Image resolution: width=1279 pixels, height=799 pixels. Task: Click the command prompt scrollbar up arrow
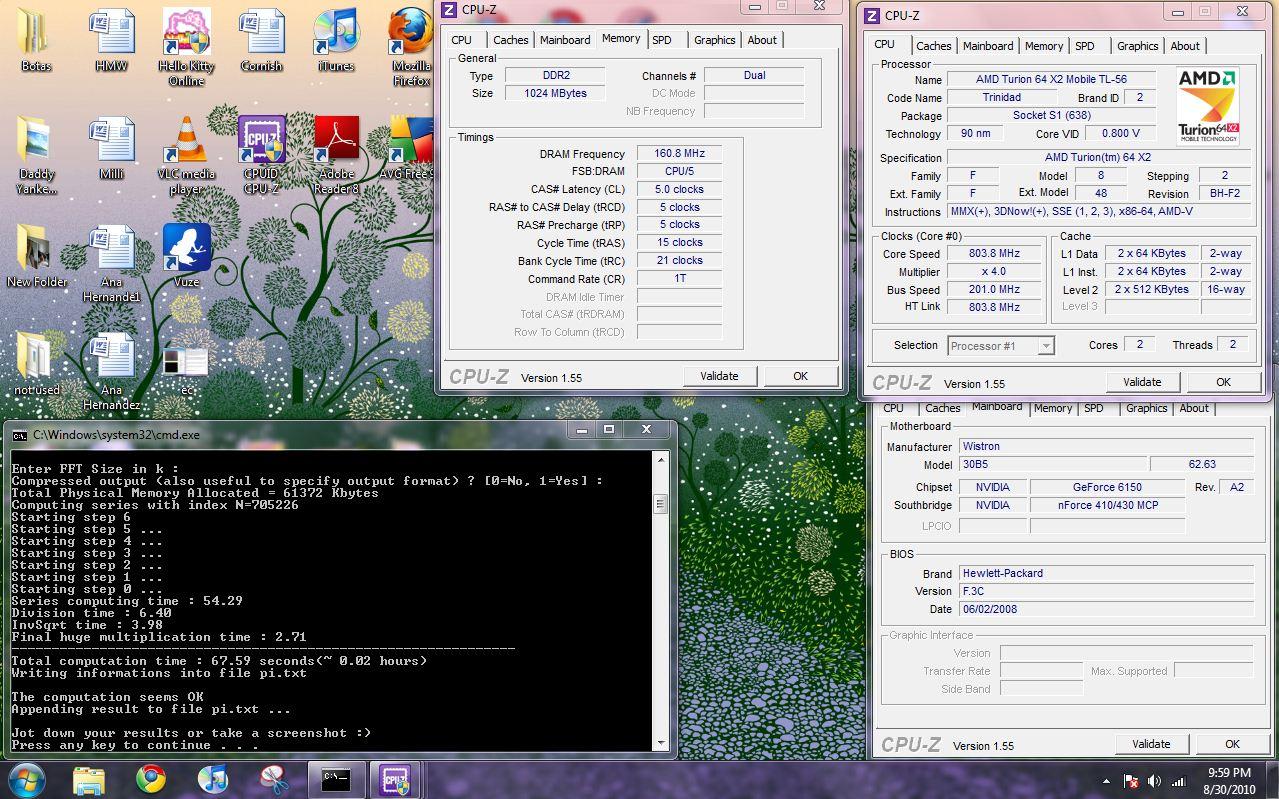661,461
